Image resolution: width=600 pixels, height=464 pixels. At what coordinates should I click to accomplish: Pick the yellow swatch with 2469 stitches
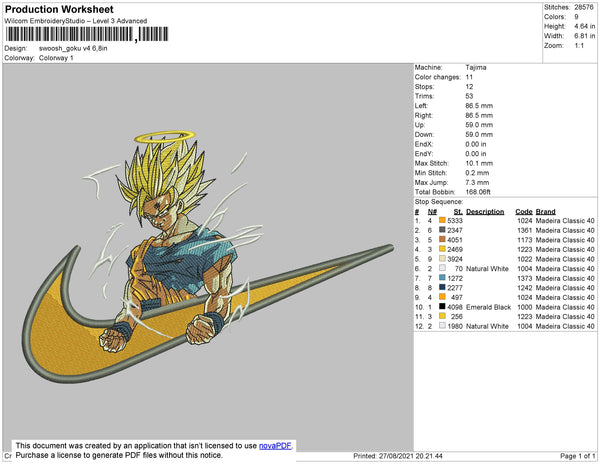point(442,249)
